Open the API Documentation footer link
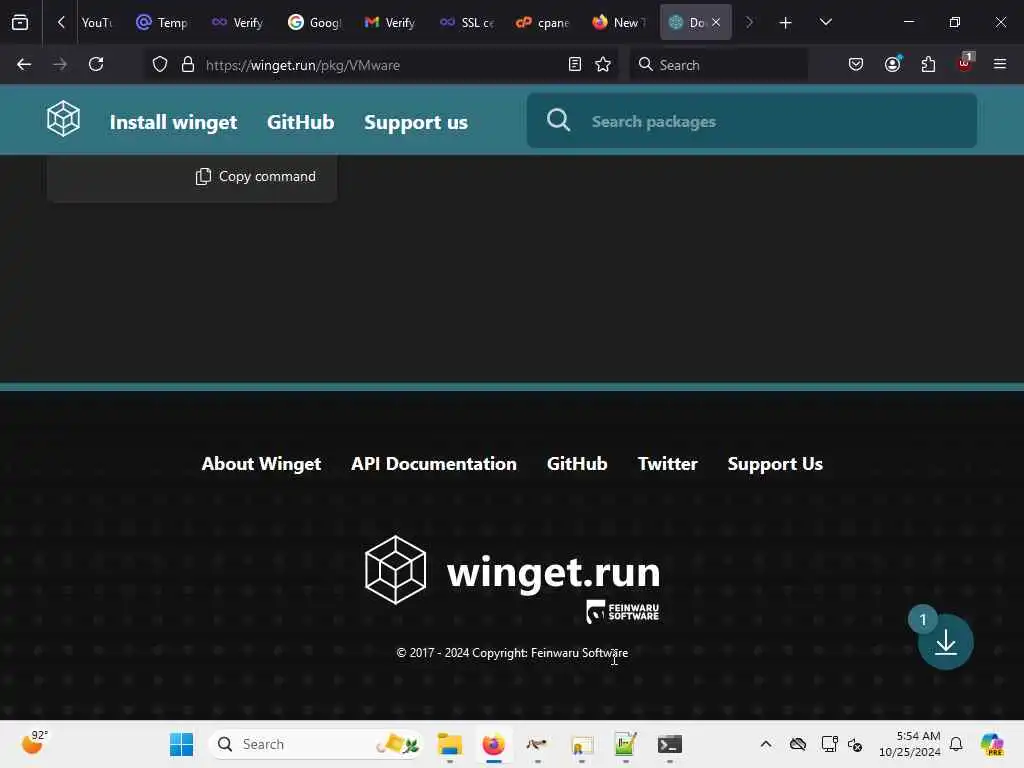The height and width of the screenshot is (768, 1024). click(x=434, y=464)
